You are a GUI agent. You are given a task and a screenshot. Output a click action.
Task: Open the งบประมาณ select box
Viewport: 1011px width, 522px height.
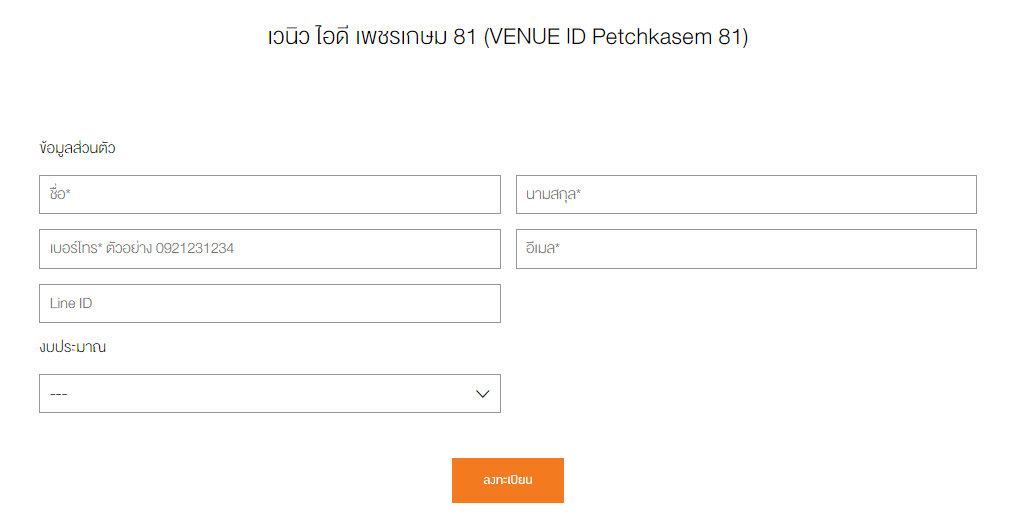[x=270, y=394]
